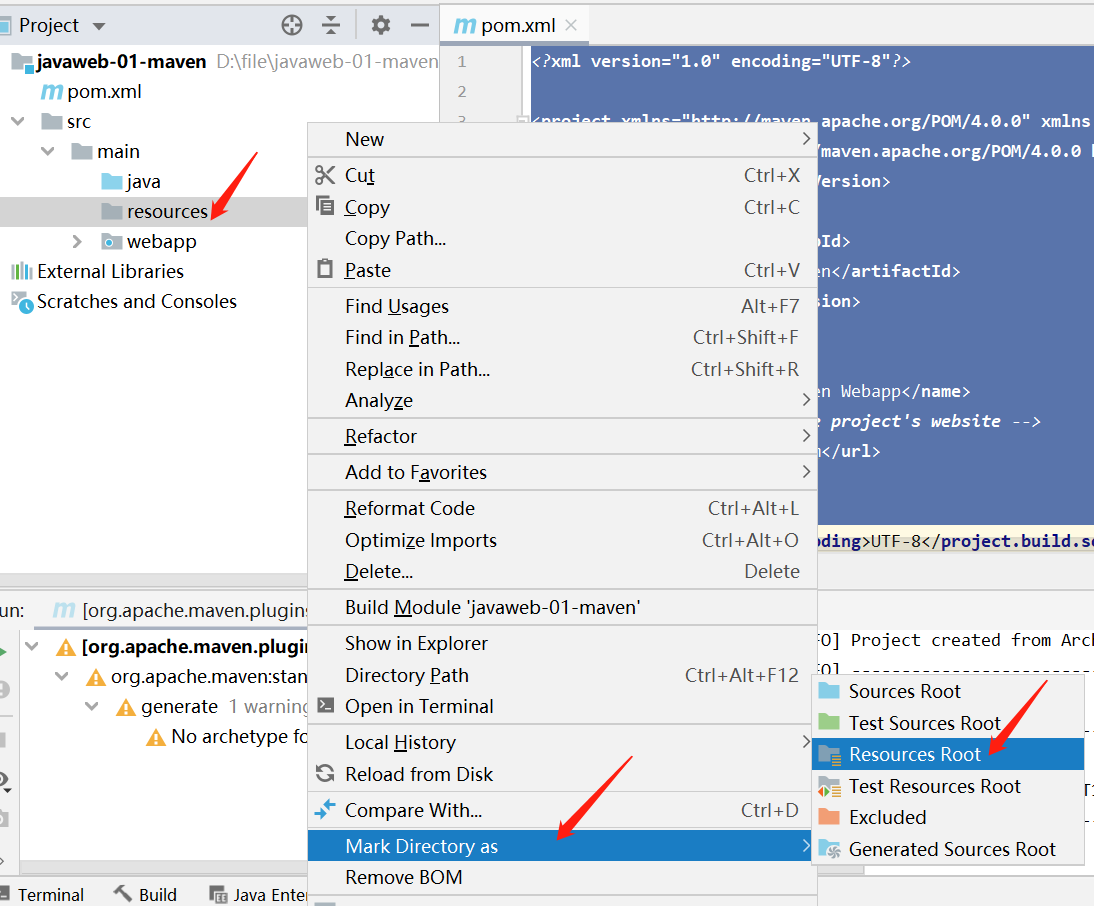
Task: Click the collapse all icon in Project toolbar
Action: pos(331,26)
